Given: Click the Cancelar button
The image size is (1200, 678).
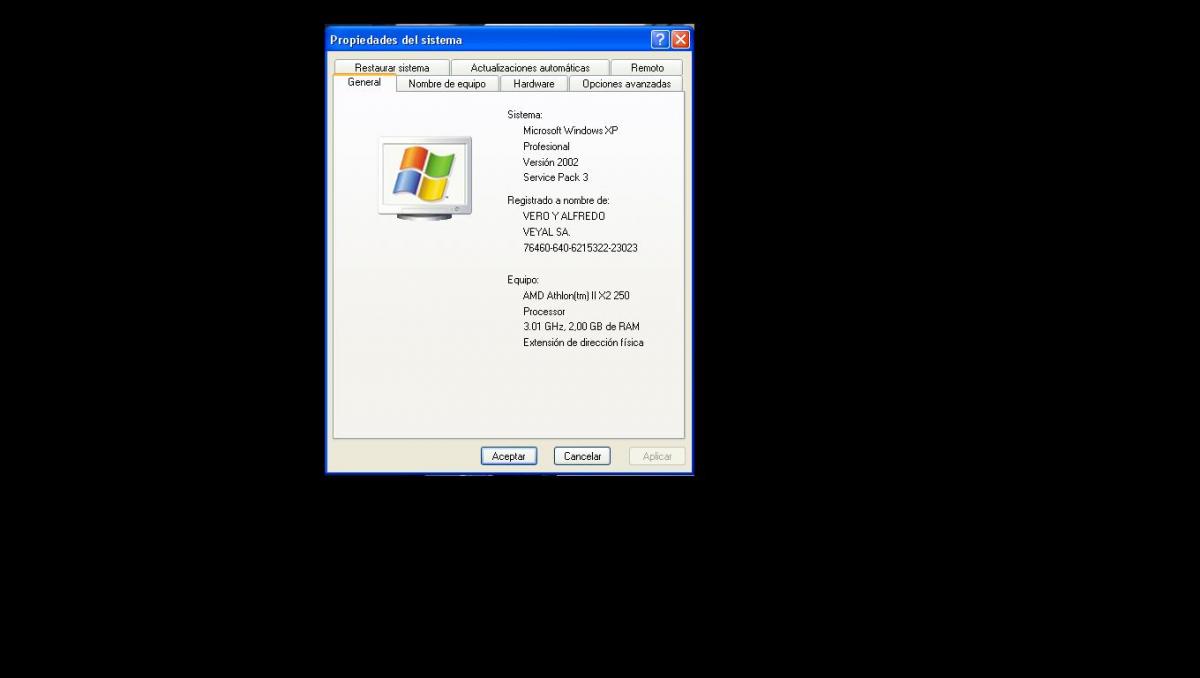Looking at the screenshot, I should (x=582, y=456).
